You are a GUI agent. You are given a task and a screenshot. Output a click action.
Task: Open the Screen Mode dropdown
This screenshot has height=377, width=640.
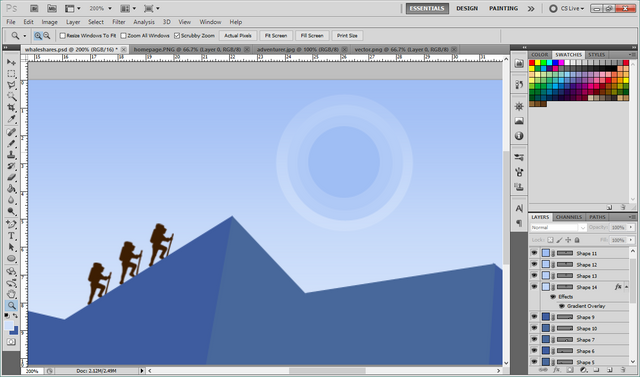pyautogui.click(x=151, y=8)
